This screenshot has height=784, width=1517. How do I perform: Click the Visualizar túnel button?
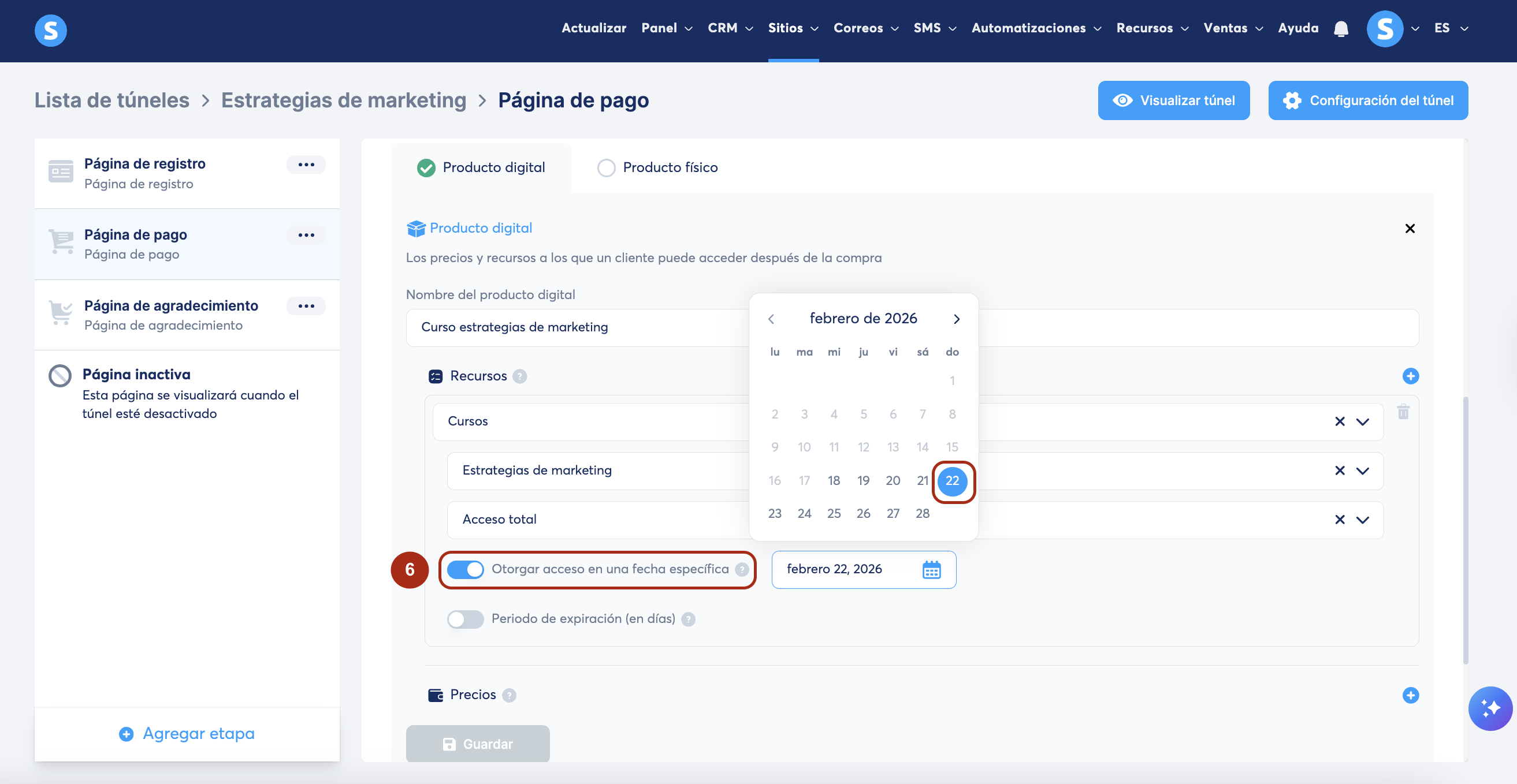pos(1173,100)
